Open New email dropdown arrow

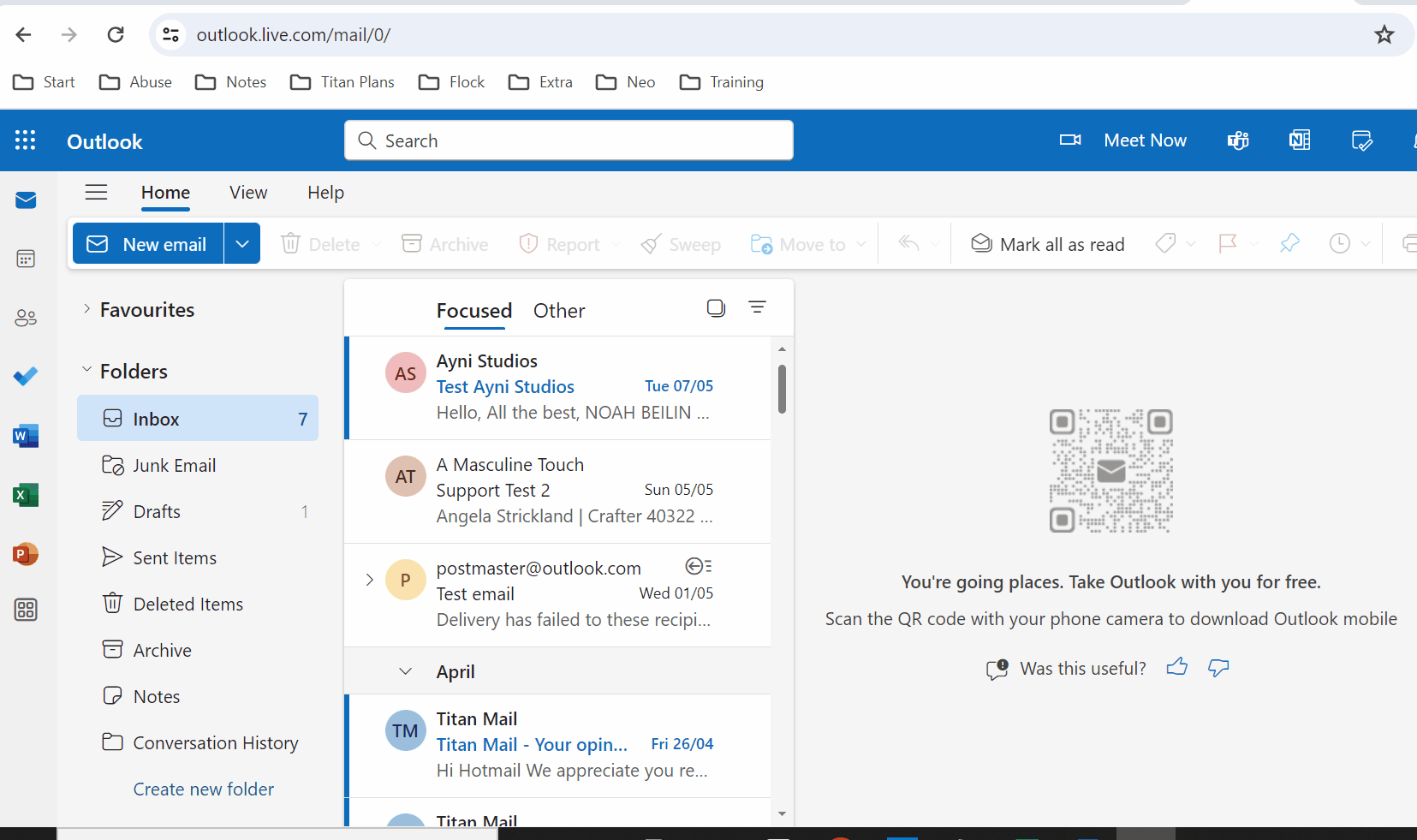tap(242, 244)
